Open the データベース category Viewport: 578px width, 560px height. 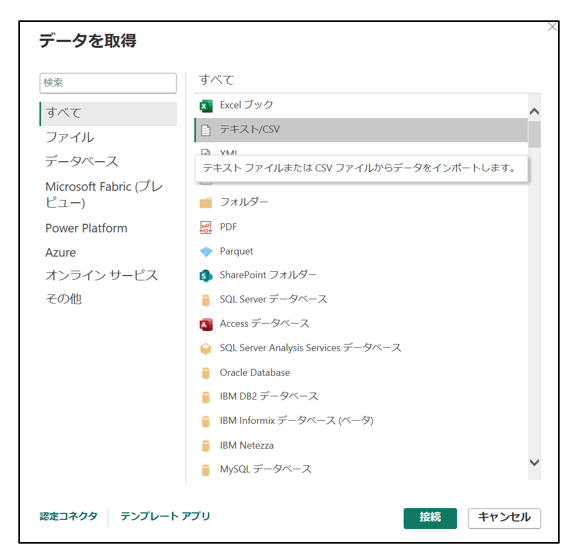pyautogui.click(x=81, y=161)
